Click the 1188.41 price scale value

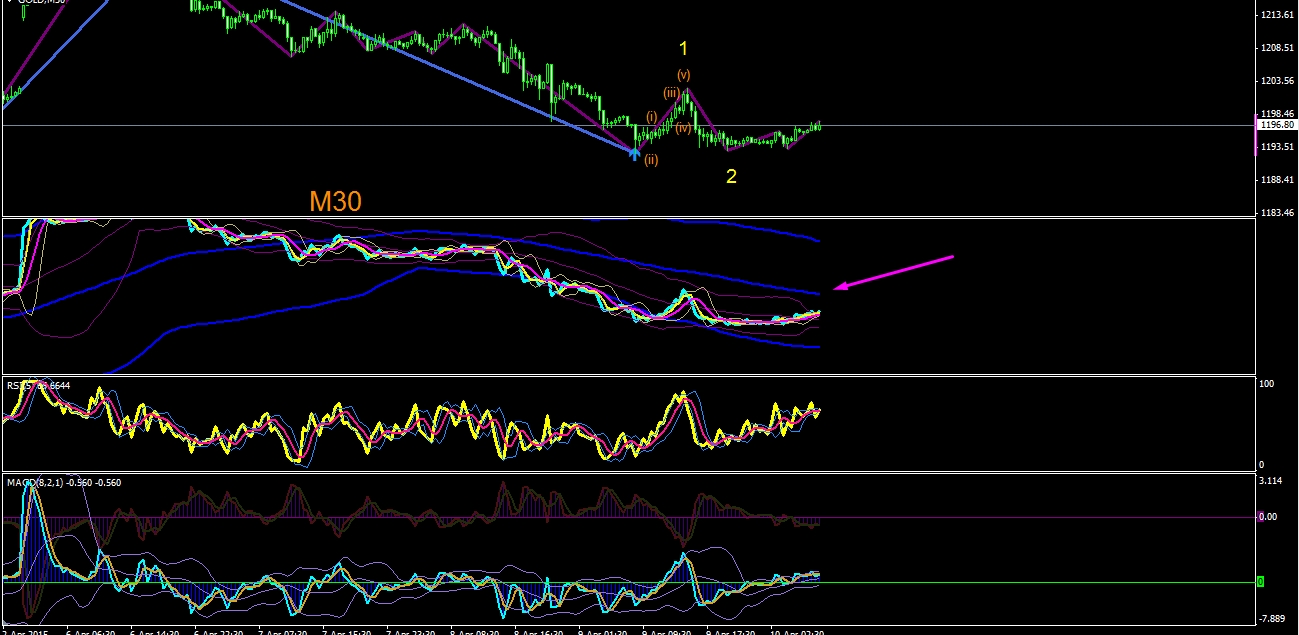click(x=1279, y=180)
